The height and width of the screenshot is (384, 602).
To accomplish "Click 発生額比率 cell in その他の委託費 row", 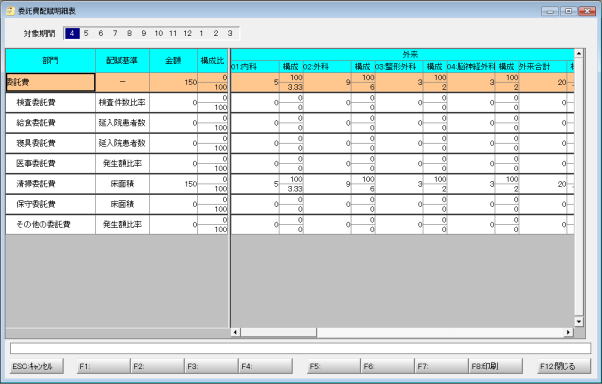I will [x=122, y=225].
